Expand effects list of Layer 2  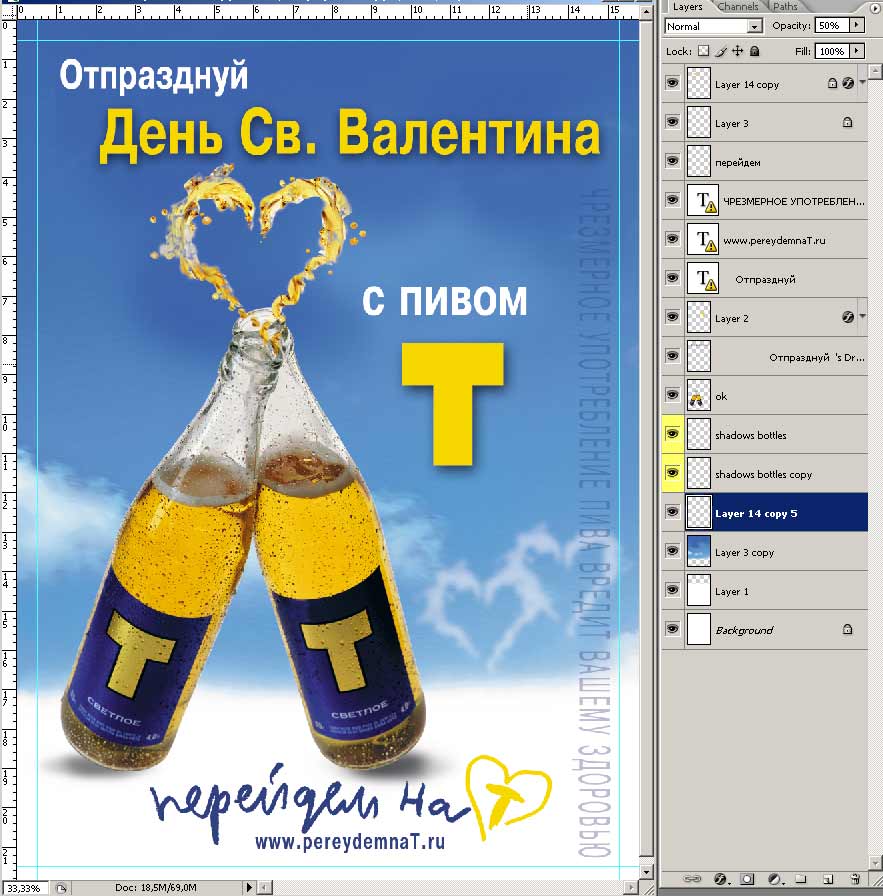tap(862, 316)
